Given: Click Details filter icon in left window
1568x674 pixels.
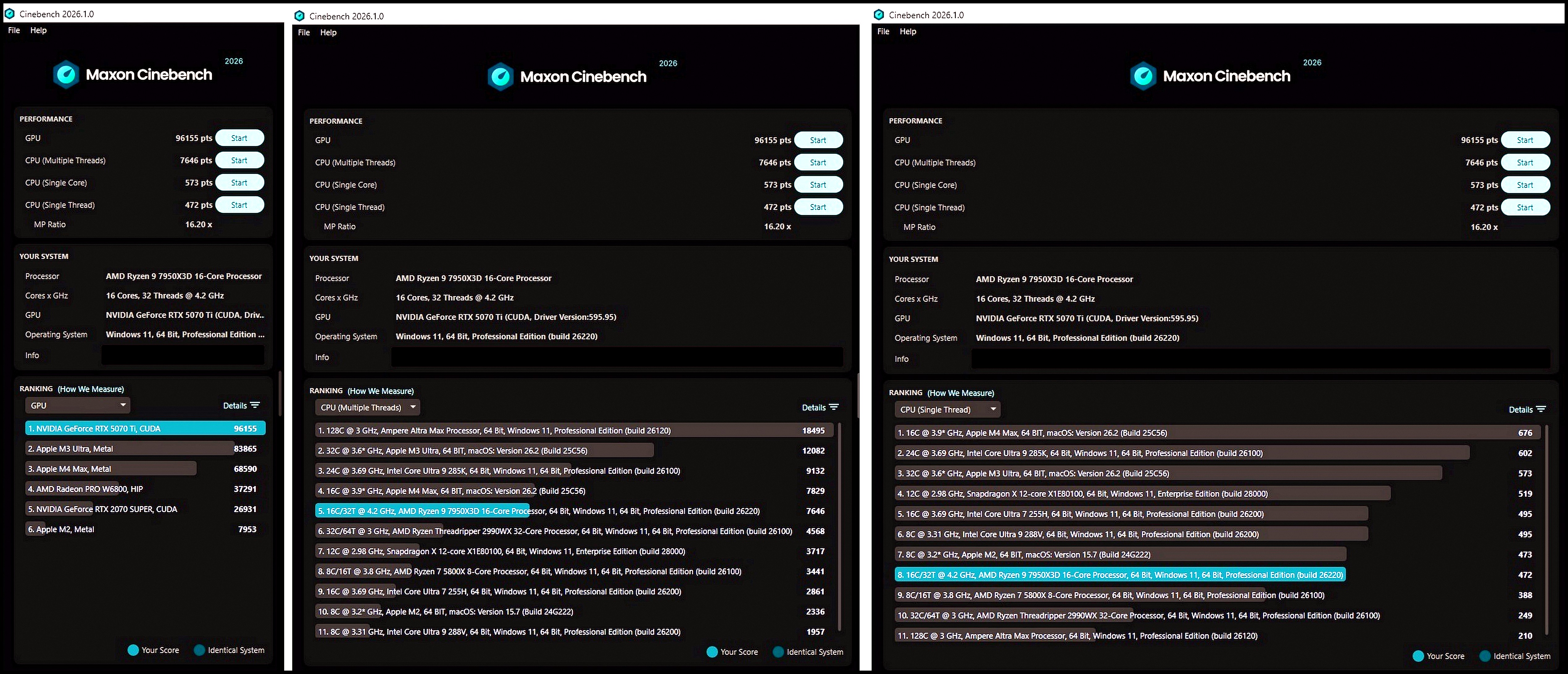Looking at the screenshot, I should pyautogui.click(x=255, y=405).
